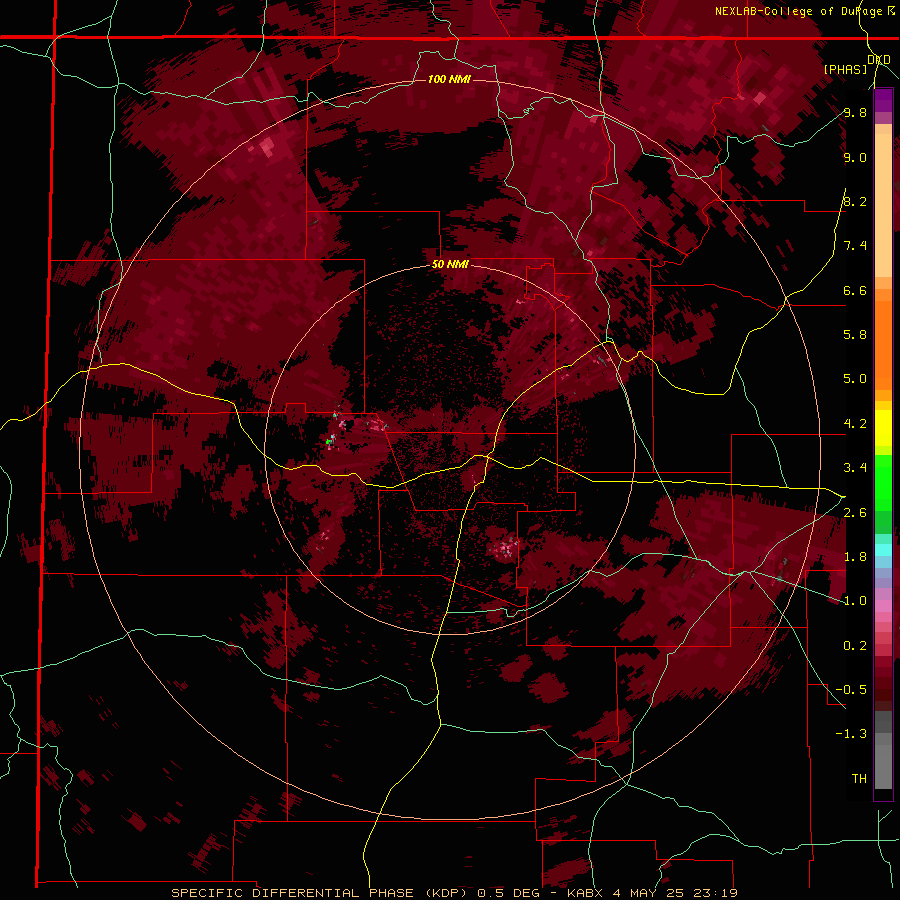This screenshot has width=900, height=900.
Task: Click the 6.6 scale value
Action: [855, 290]
